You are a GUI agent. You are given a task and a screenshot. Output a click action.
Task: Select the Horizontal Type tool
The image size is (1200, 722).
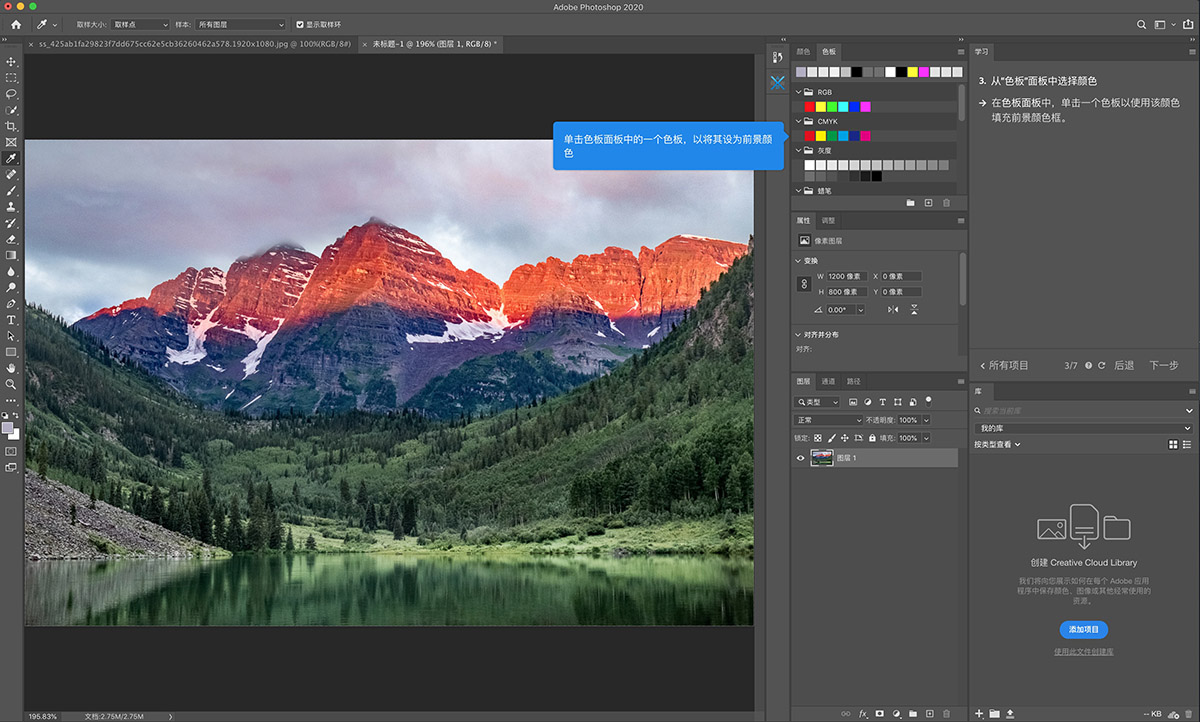[x=11, y=320]
